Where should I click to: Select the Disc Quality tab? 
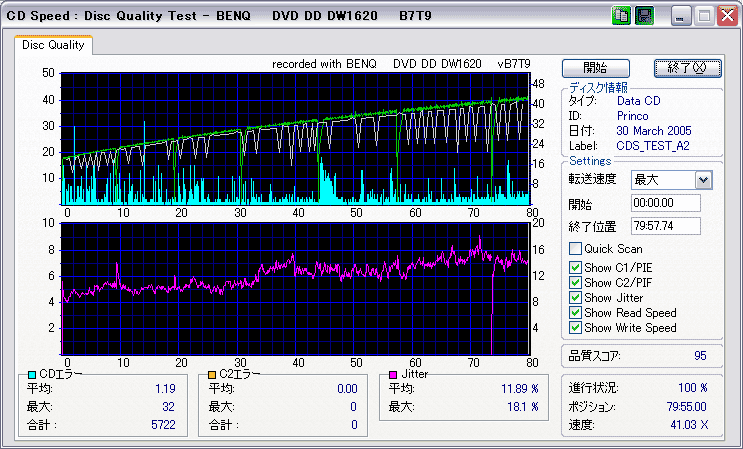(x=54, y=45)
